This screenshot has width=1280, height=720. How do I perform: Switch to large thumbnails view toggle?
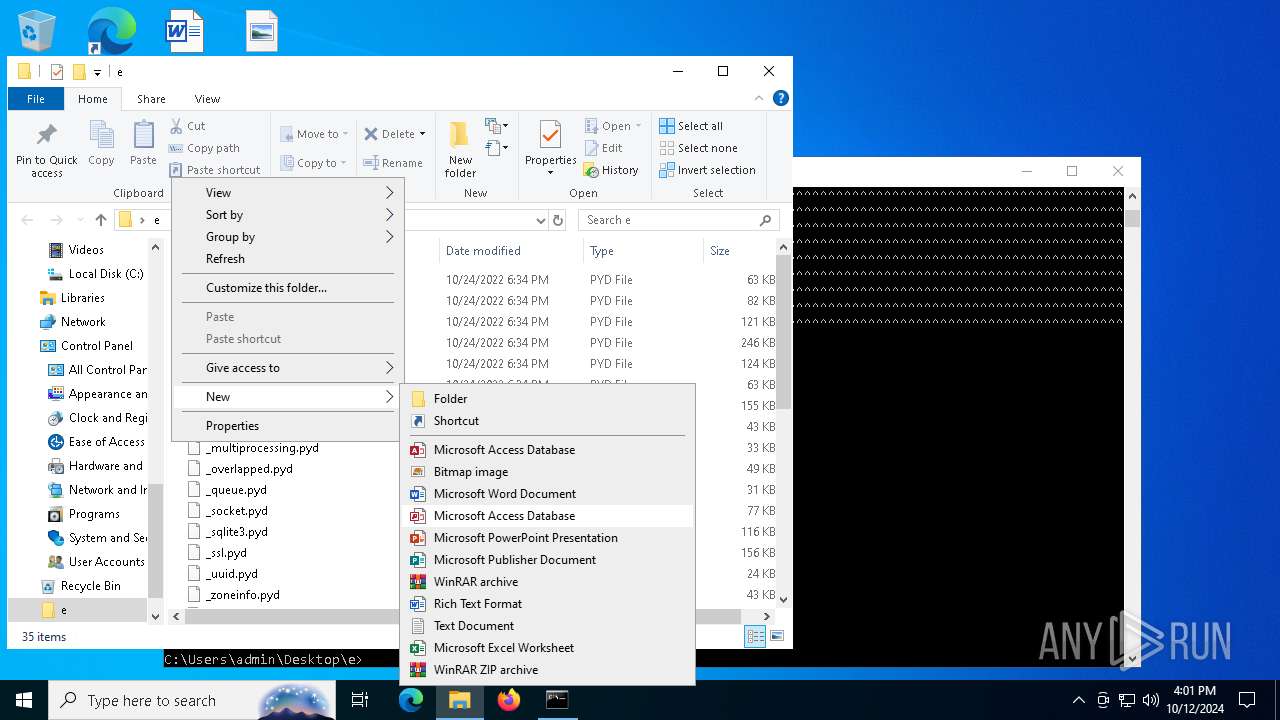(x=777, y=636)
